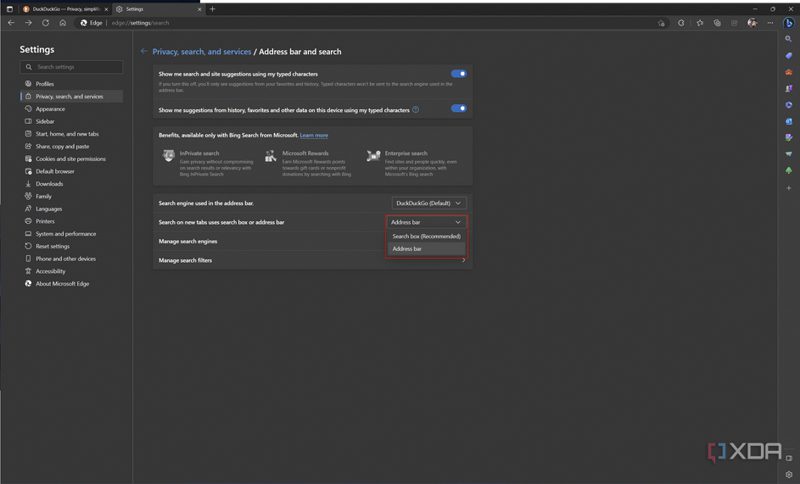This screenshot has width=800, height=484.
Task: Open the tab actions menu icon
Action: (x=9, y=9)
